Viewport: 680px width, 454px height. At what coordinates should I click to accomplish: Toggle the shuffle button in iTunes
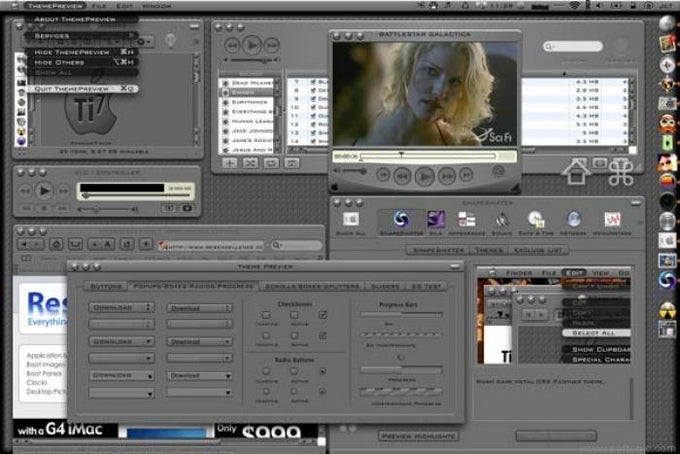tap(250, 163)
